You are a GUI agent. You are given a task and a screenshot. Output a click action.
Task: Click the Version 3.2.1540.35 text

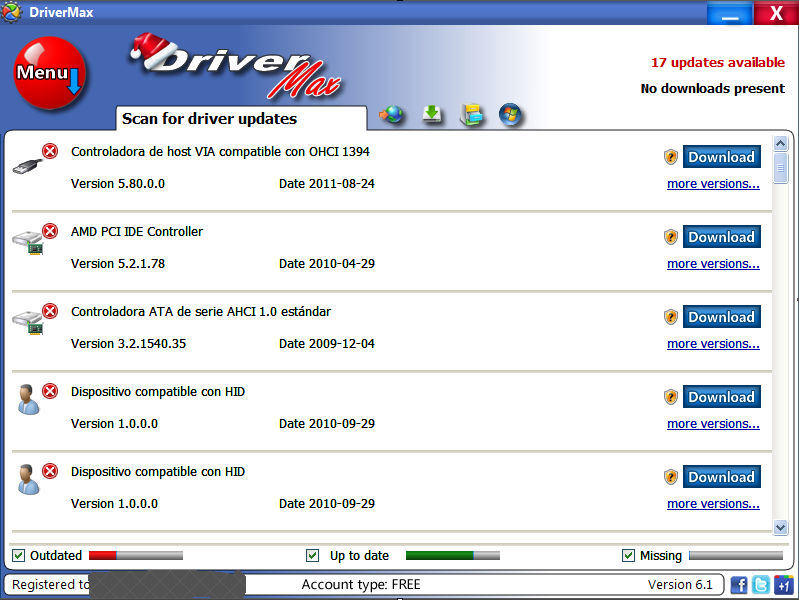tap(128, 344)
